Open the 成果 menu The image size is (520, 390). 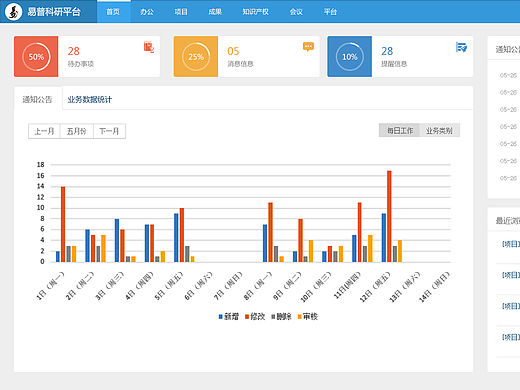[x=215, y=12]
